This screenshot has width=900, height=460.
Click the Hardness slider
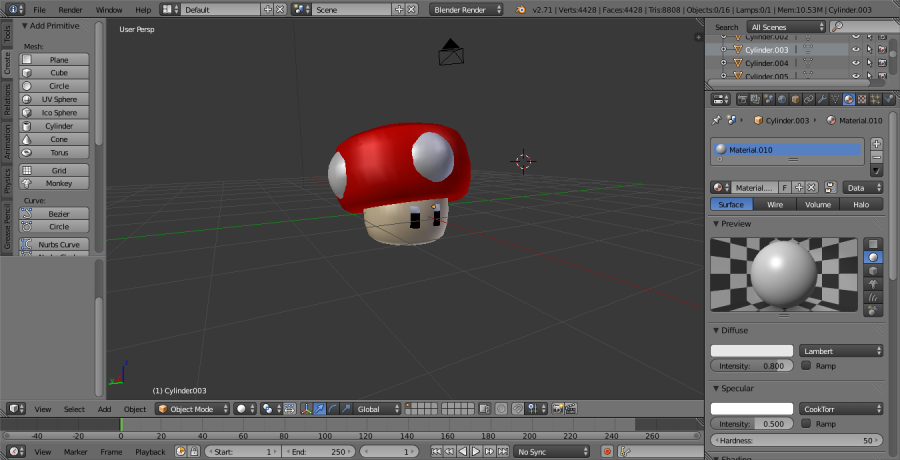(x=797, y=440)
